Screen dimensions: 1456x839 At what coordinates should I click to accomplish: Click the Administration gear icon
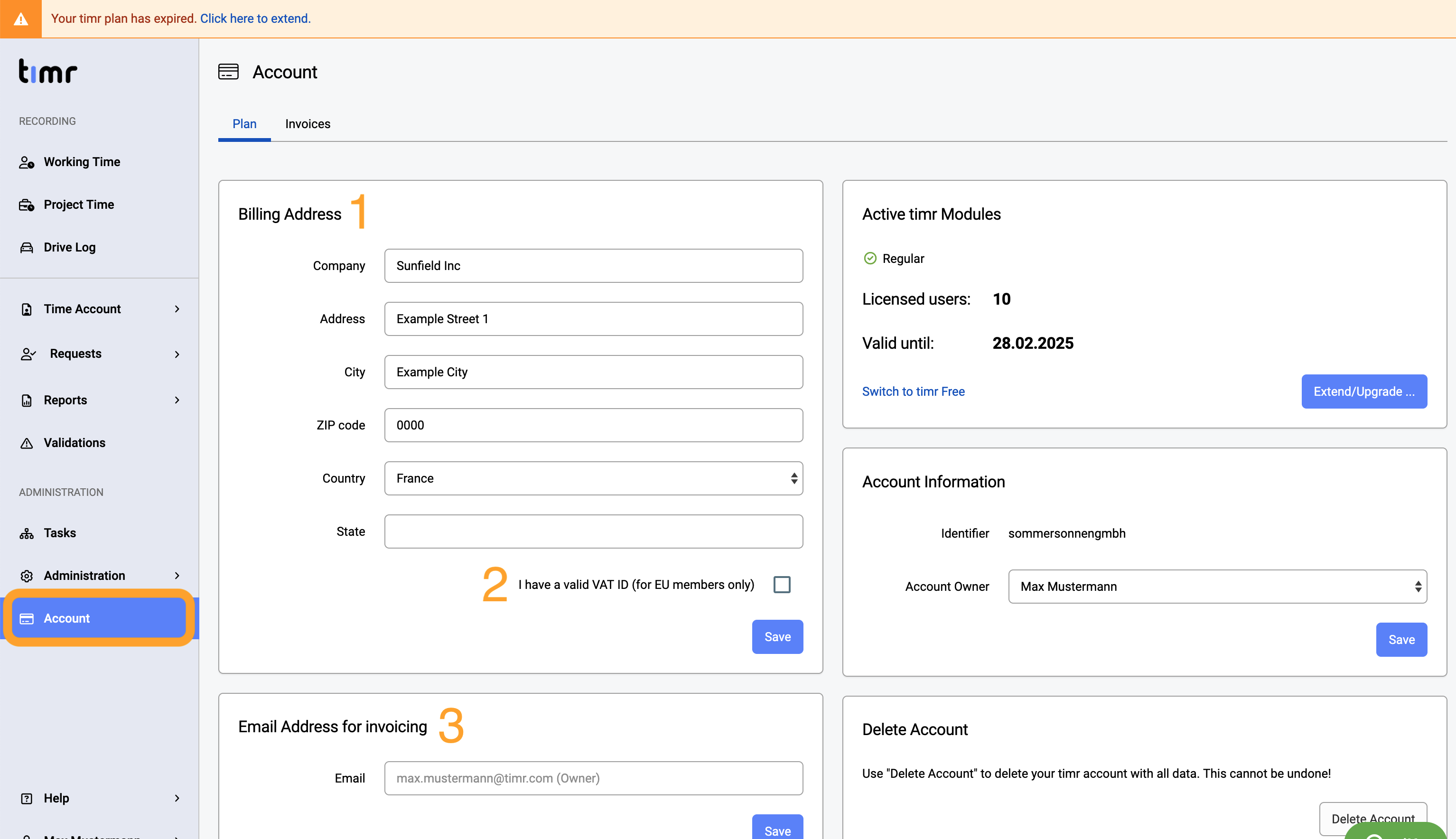coord(27,576)
